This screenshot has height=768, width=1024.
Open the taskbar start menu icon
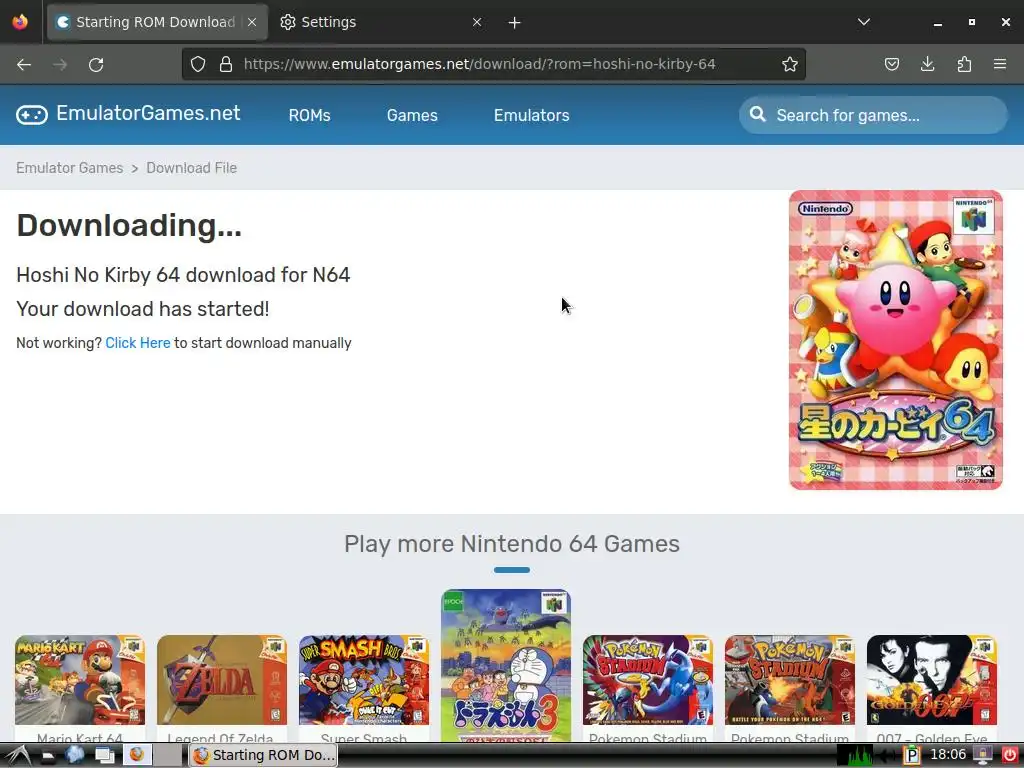[x=17, y=756]
